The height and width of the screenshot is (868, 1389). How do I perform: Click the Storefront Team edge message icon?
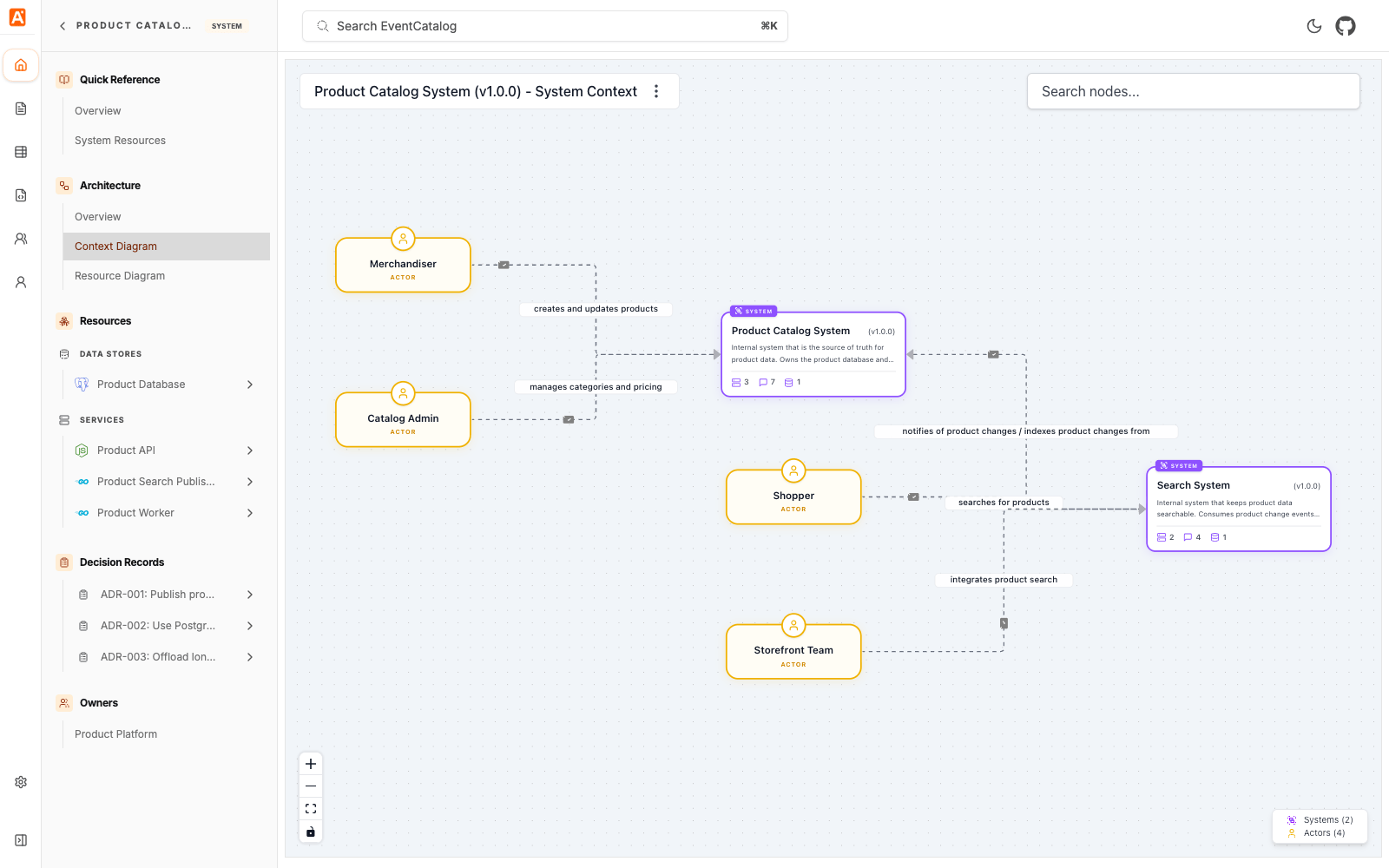click(1004, 623)
